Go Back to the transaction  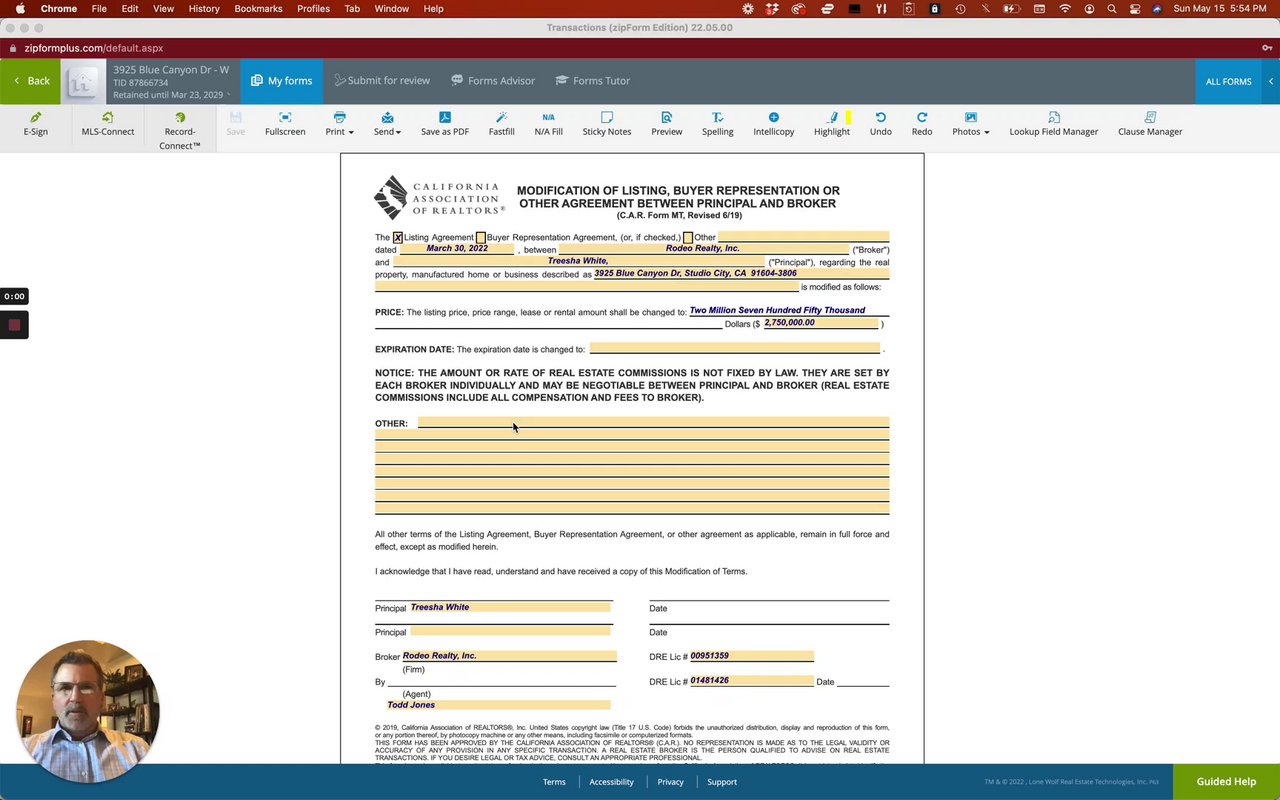[x=31, y=81]
